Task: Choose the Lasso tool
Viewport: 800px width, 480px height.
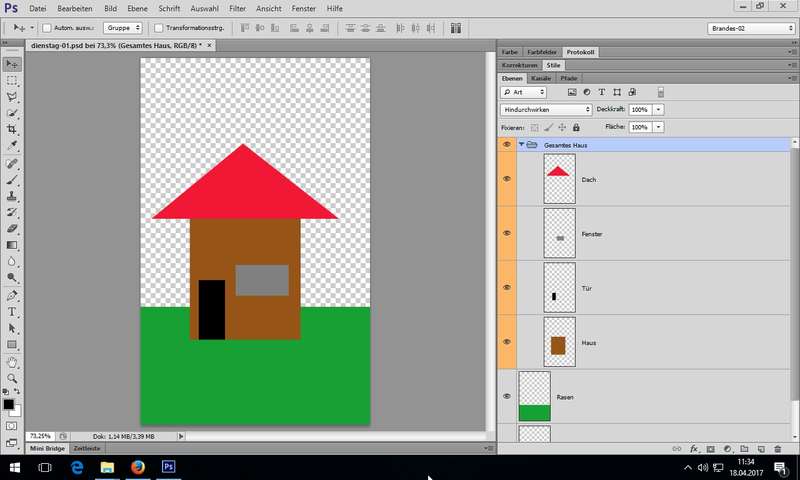Action: tap(12, 97)
